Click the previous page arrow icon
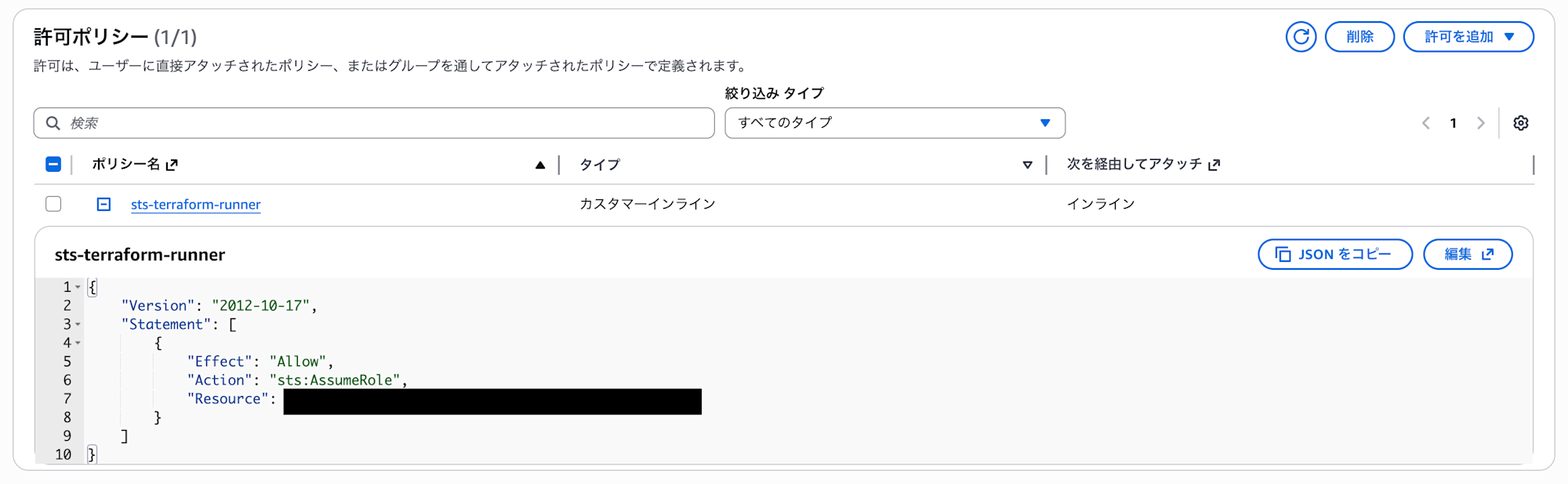The height and width of the screenshot is (484, 1568). [1426, 122]
